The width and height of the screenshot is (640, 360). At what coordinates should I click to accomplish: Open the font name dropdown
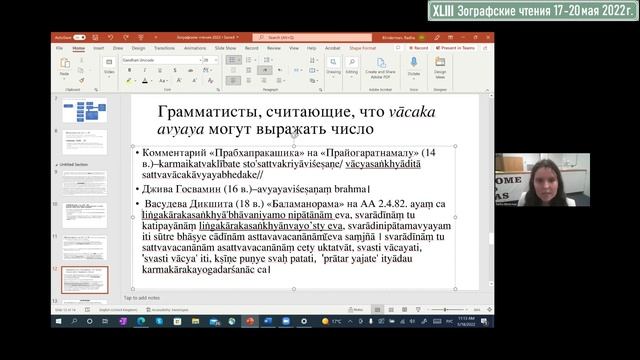click(200, 60)
